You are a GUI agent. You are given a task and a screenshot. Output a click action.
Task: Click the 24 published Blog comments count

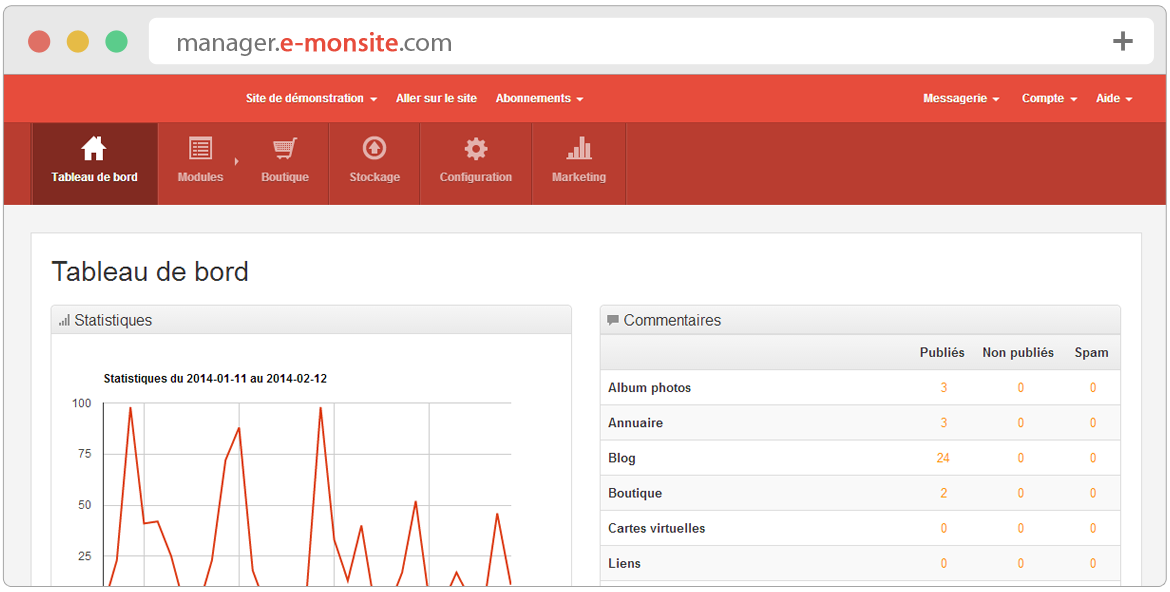pos(943,458)
